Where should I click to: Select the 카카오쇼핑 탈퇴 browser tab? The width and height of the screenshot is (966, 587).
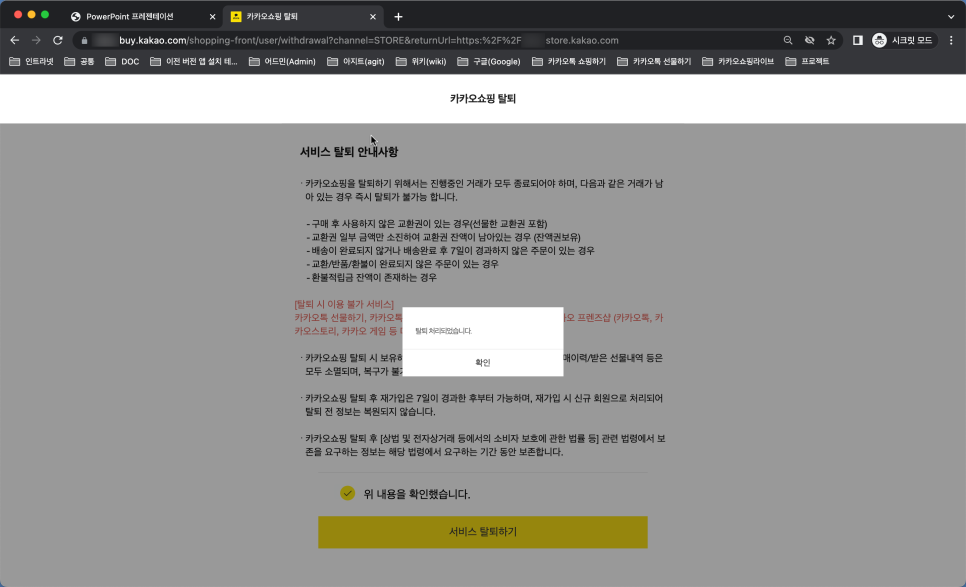(x=272, y=17)
